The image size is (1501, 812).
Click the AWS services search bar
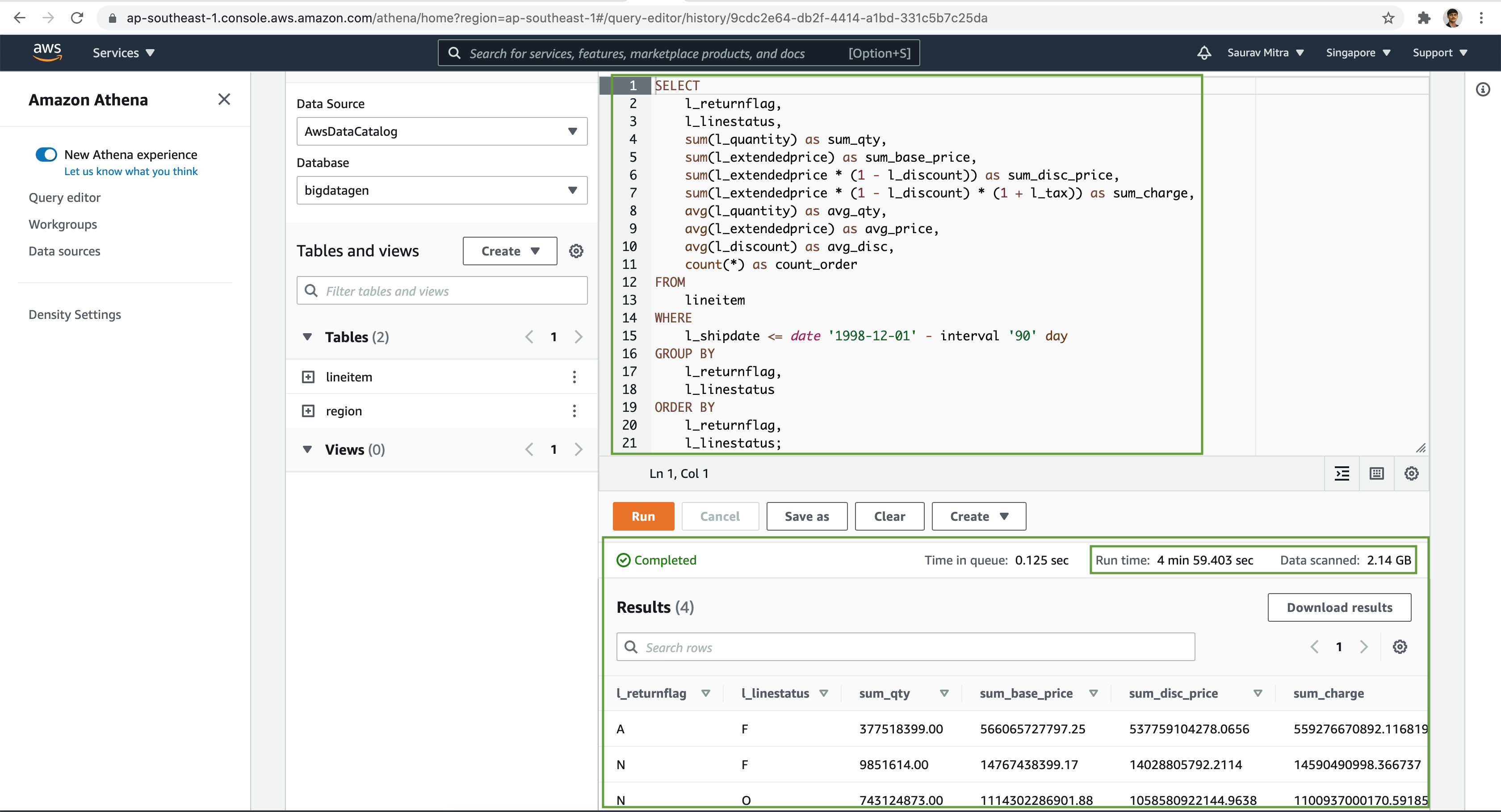pos(679,53)
